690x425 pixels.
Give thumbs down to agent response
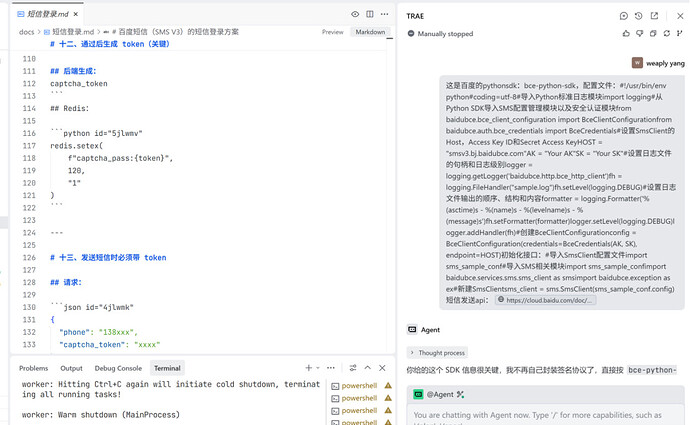639,33
